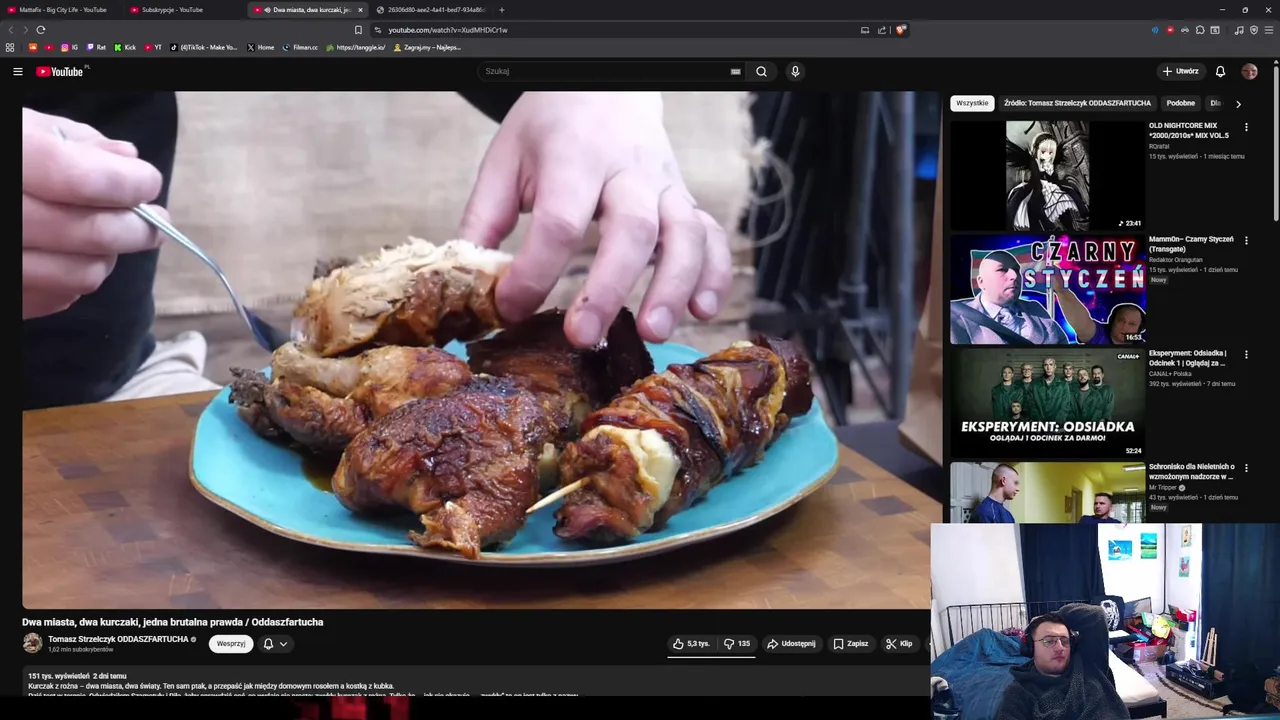Click the Zapisz save button
This screenshot has height=720, width=1280.
(851, 644)
